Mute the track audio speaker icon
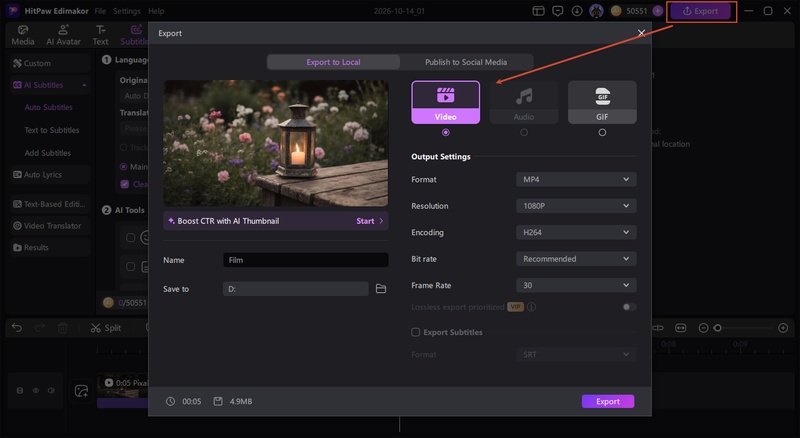This screenshot has width=800, height=438. point(51,391)
